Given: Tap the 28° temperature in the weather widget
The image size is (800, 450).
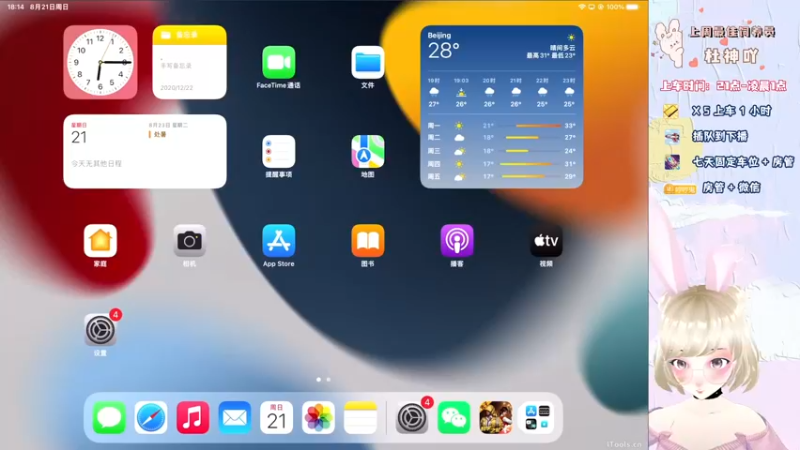Looking at the screenshot, I should pyautogui.click(x=443, y=51).
